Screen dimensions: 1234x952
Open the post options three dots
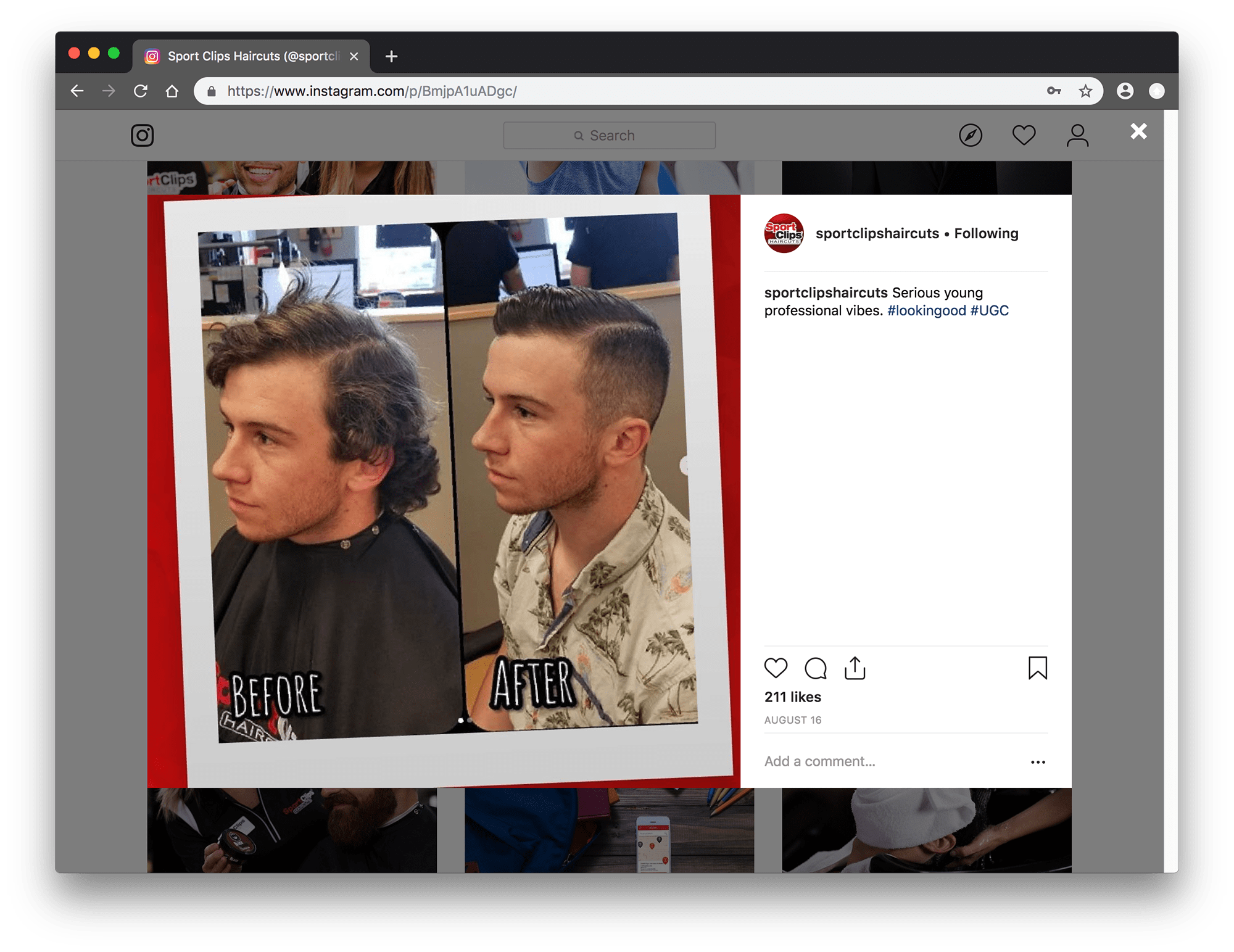tap(1038, 762)
